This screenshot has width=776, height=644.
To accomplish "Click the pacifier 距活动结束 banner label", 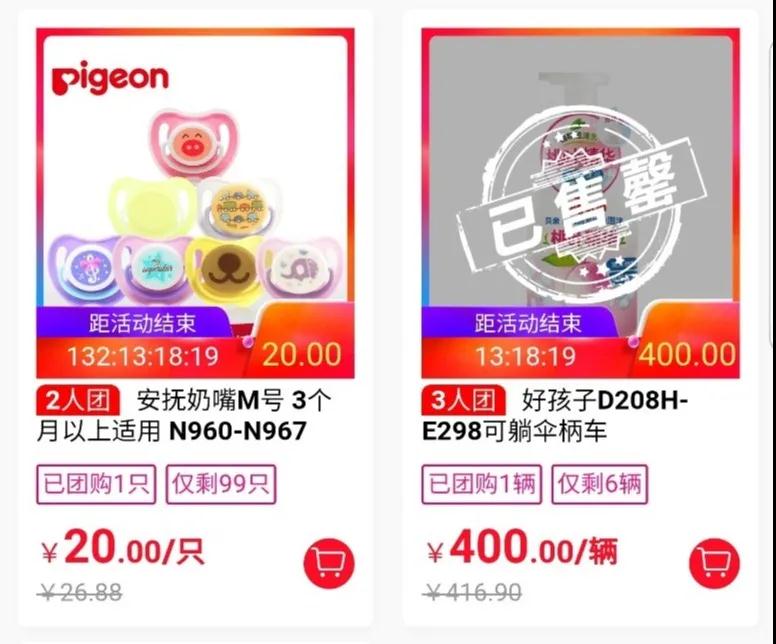I will pyautogui.click(x=143, y=323).
